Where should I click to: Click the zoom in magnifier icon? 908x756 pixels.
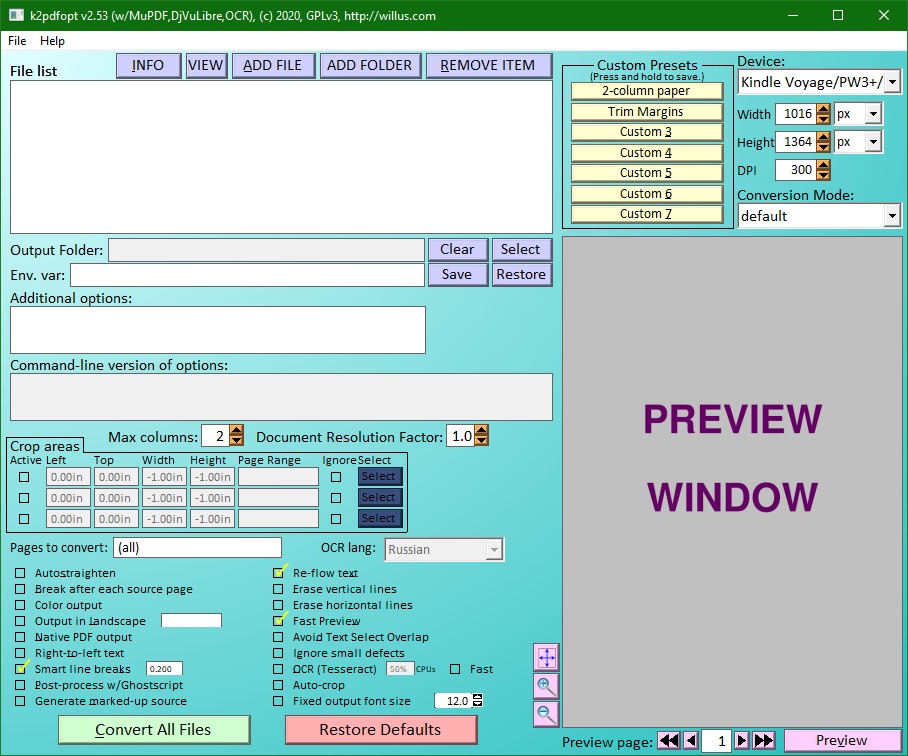point(546,687)
